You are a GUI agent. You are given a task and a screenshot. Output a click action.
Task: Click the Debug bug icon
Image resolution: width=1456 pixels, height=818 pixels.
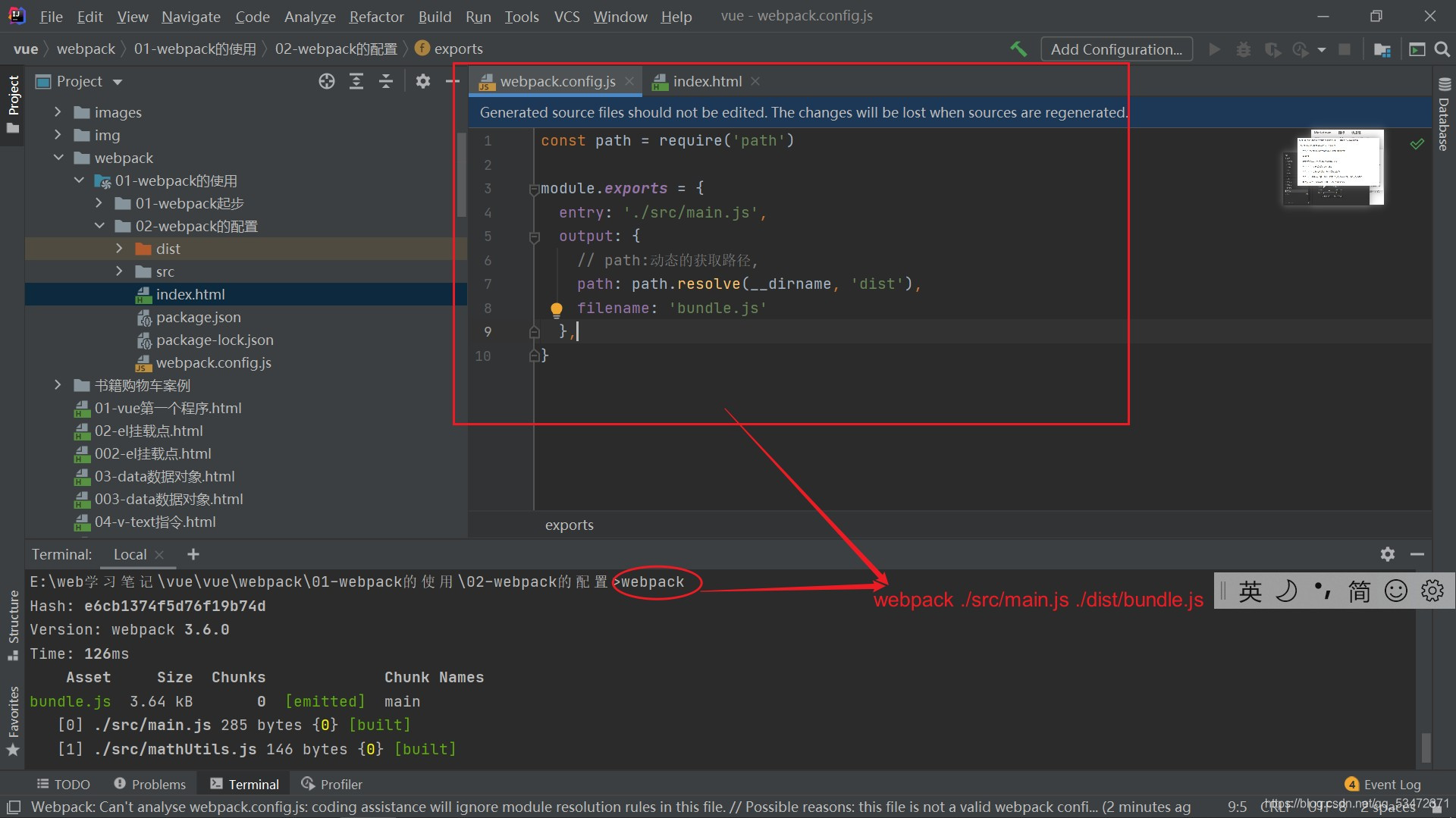click(x=1244, y=49)
